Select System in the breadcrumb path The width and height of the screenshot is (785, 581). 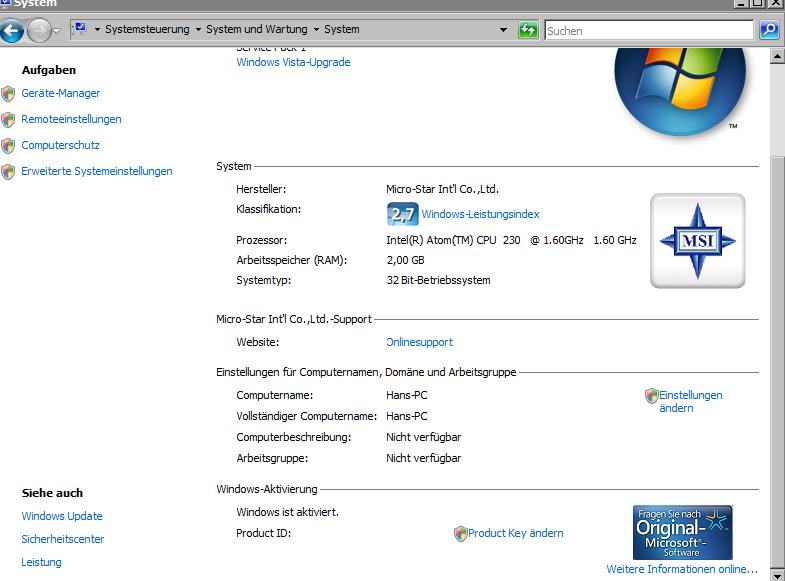pos(341,30)
